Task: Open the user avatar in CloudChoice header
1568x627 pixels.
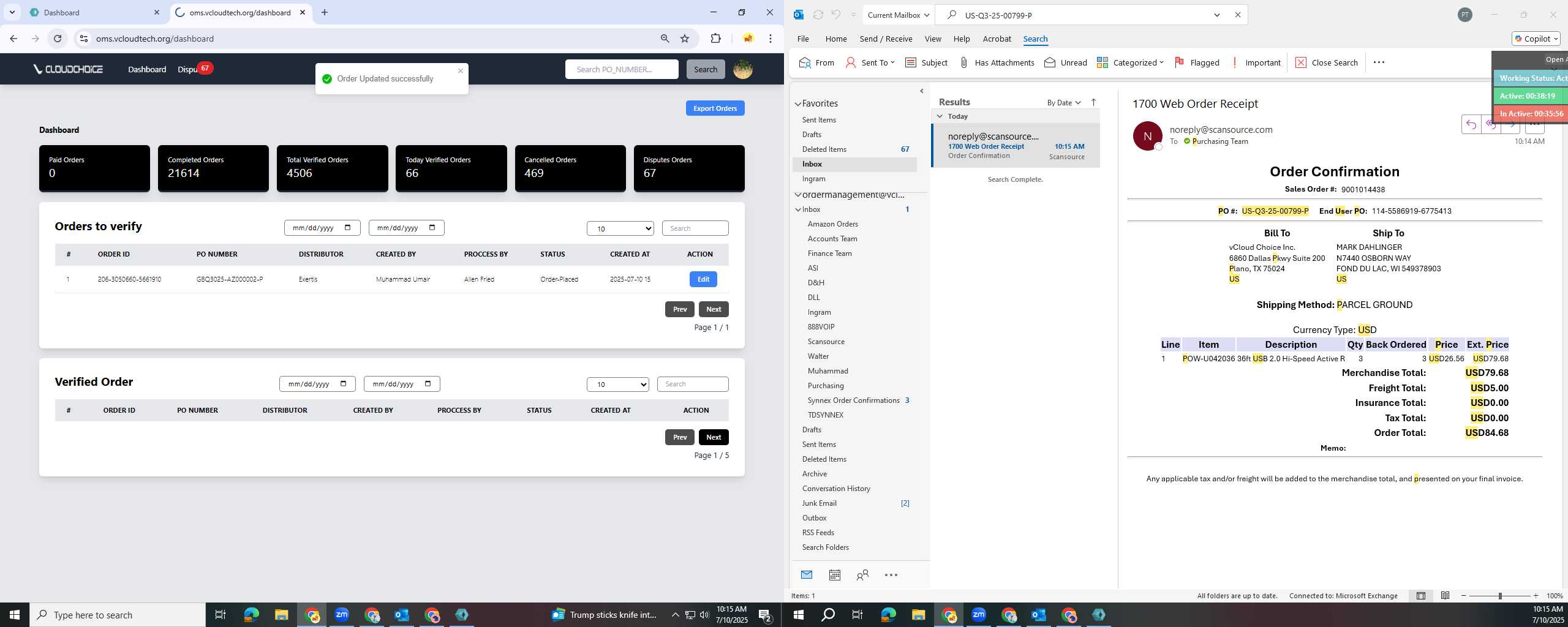Action: pyautogui.click(x=742, y=69)
